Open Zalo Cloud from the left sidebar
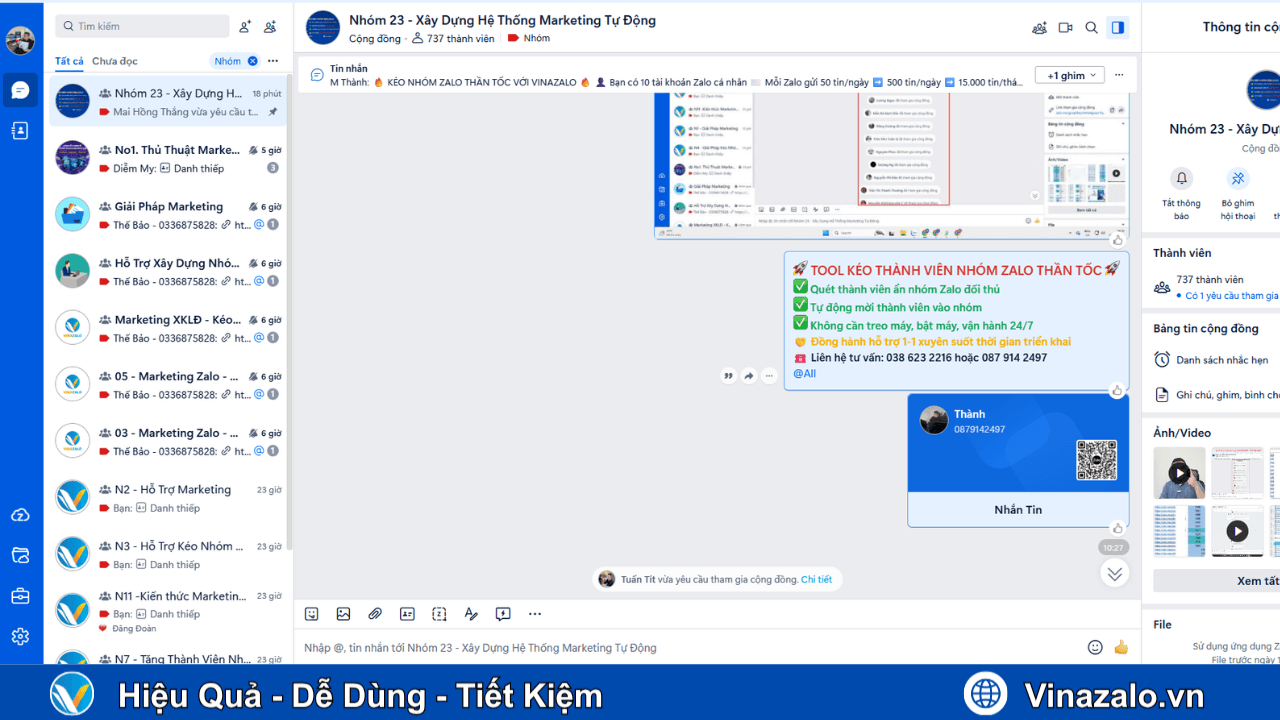This screenshot has width=1280, height=720. (x=20, y=515)
